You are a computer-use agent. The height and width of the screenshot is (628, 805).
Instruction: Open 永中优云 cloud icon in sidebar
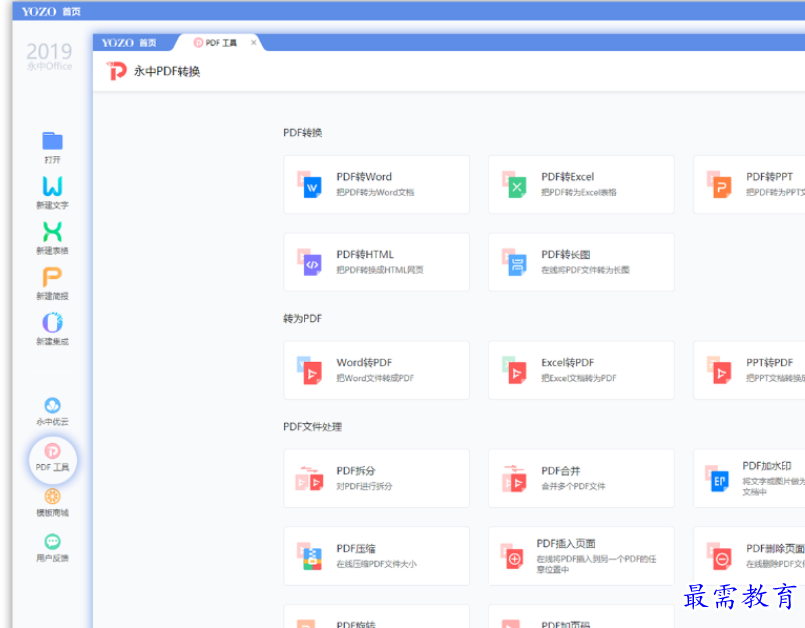click(52, 405)
